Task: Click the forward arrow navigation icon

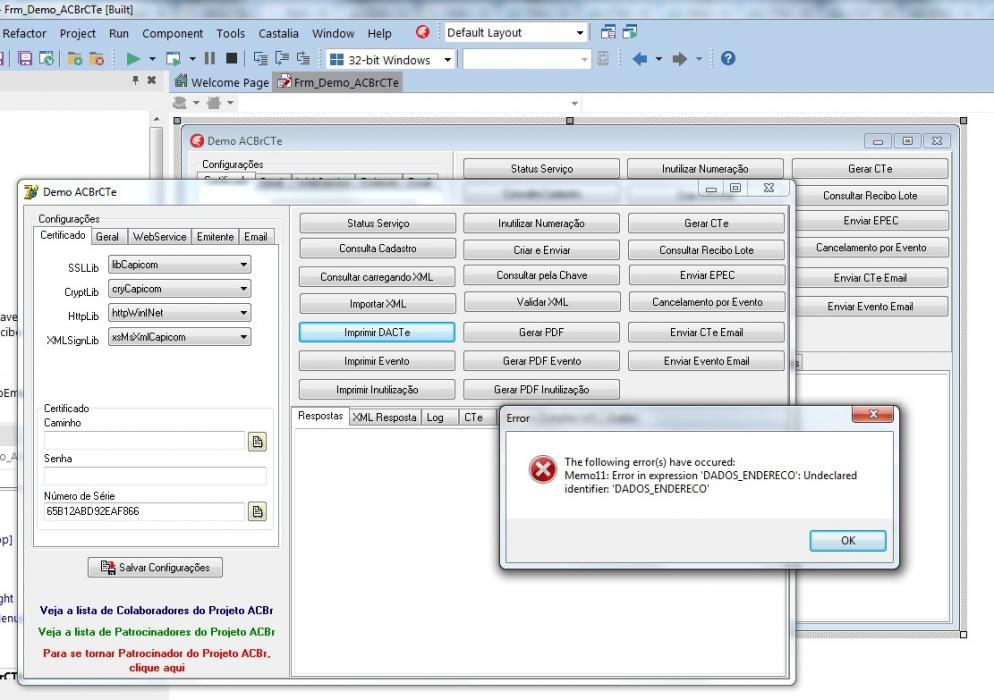Action: click(x=680, y=59)
